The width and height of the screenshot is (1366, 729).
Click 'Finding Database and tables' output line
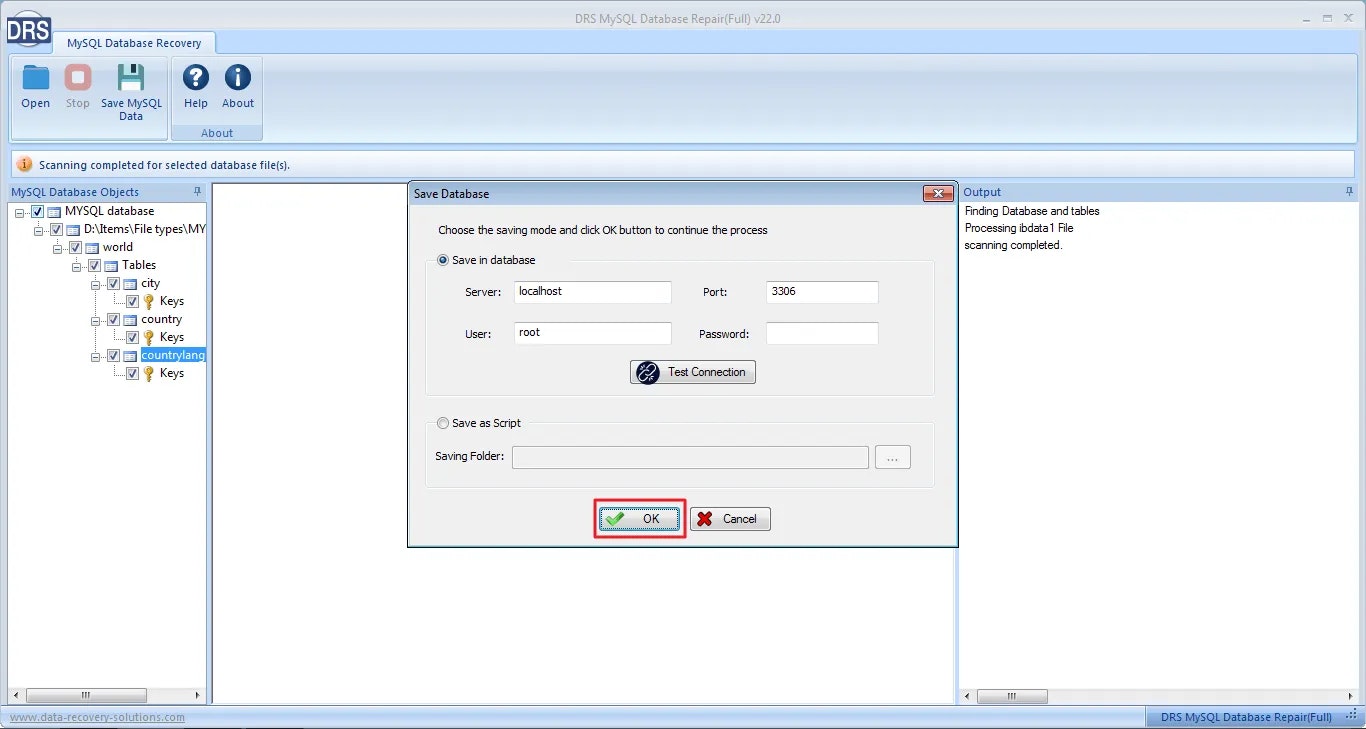(1032, 211)
